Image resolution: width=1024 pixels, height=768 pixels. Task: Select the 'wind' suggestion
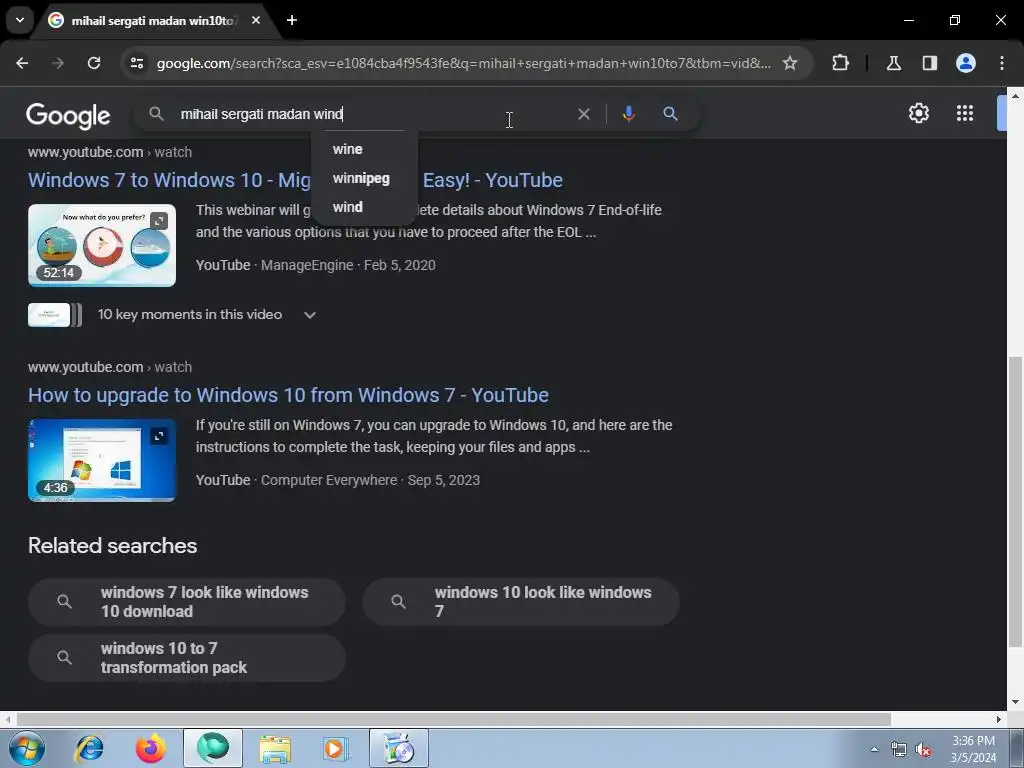(347, 207)
